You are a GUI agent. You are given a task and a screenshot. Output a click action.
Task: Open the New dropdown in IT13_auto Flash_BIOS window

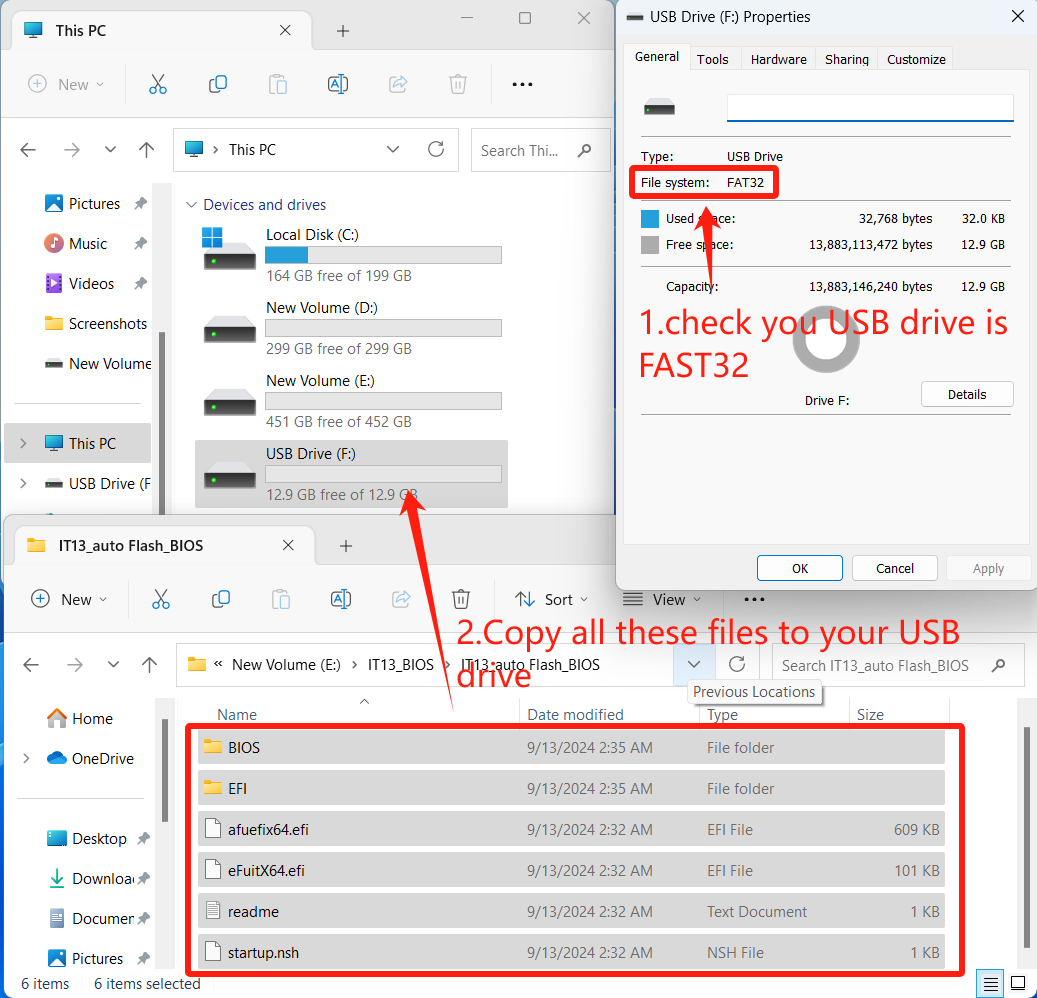coord(67,599)
